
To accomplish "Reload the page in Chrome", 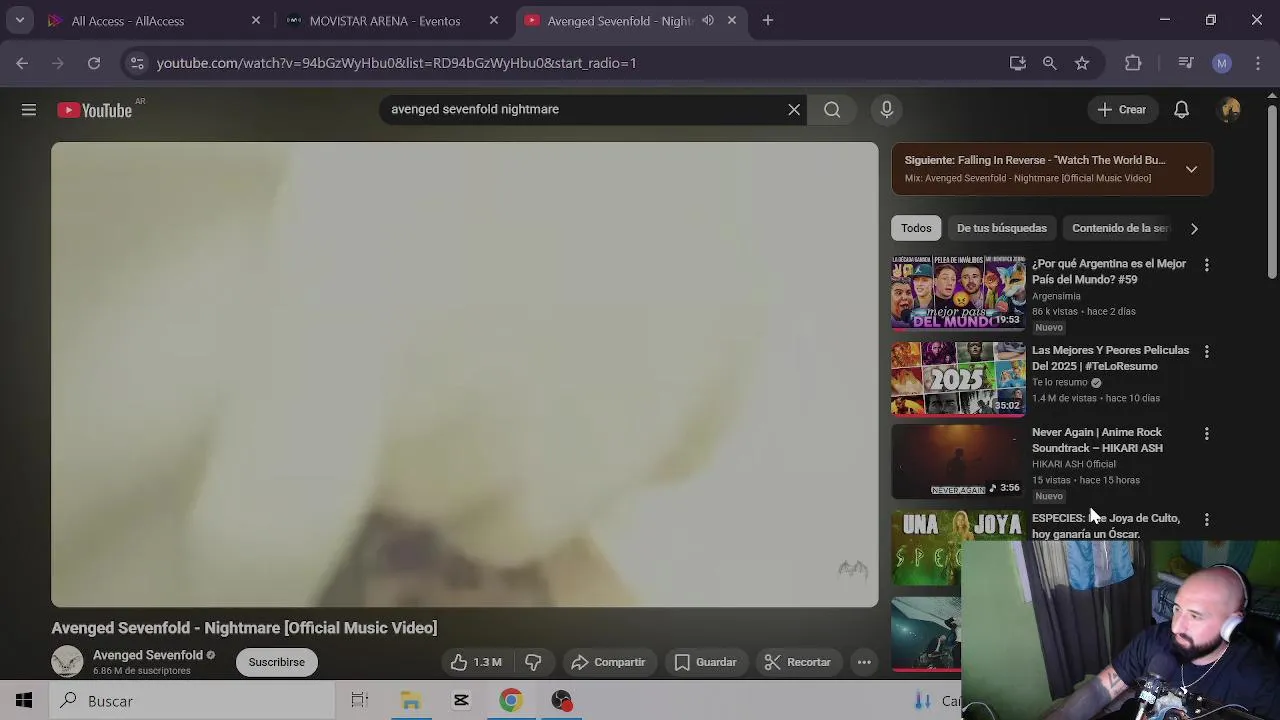I will (x=94, y=63).
